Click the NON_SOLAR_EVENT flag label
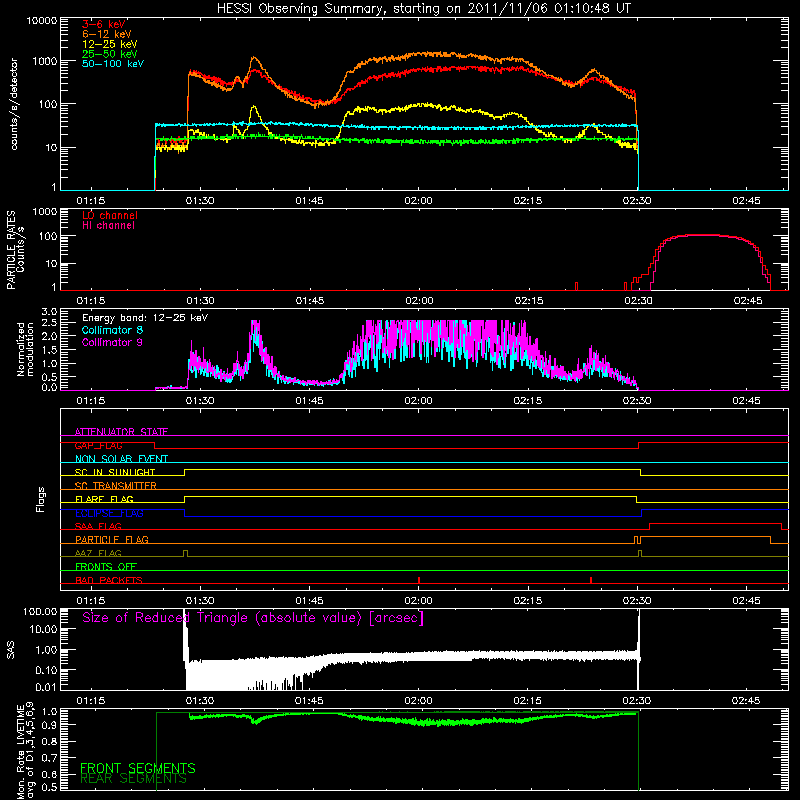Screen dimensions: 800x800 (121, 459)
